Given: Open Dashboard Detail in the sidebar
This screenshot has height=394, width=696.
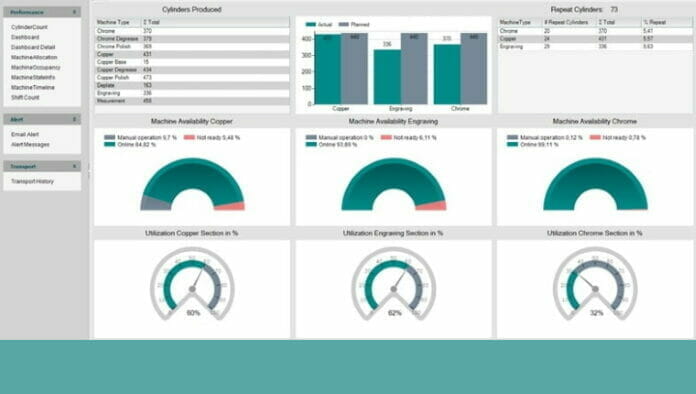Looking at the screenshot, I should tap(33, 47).
